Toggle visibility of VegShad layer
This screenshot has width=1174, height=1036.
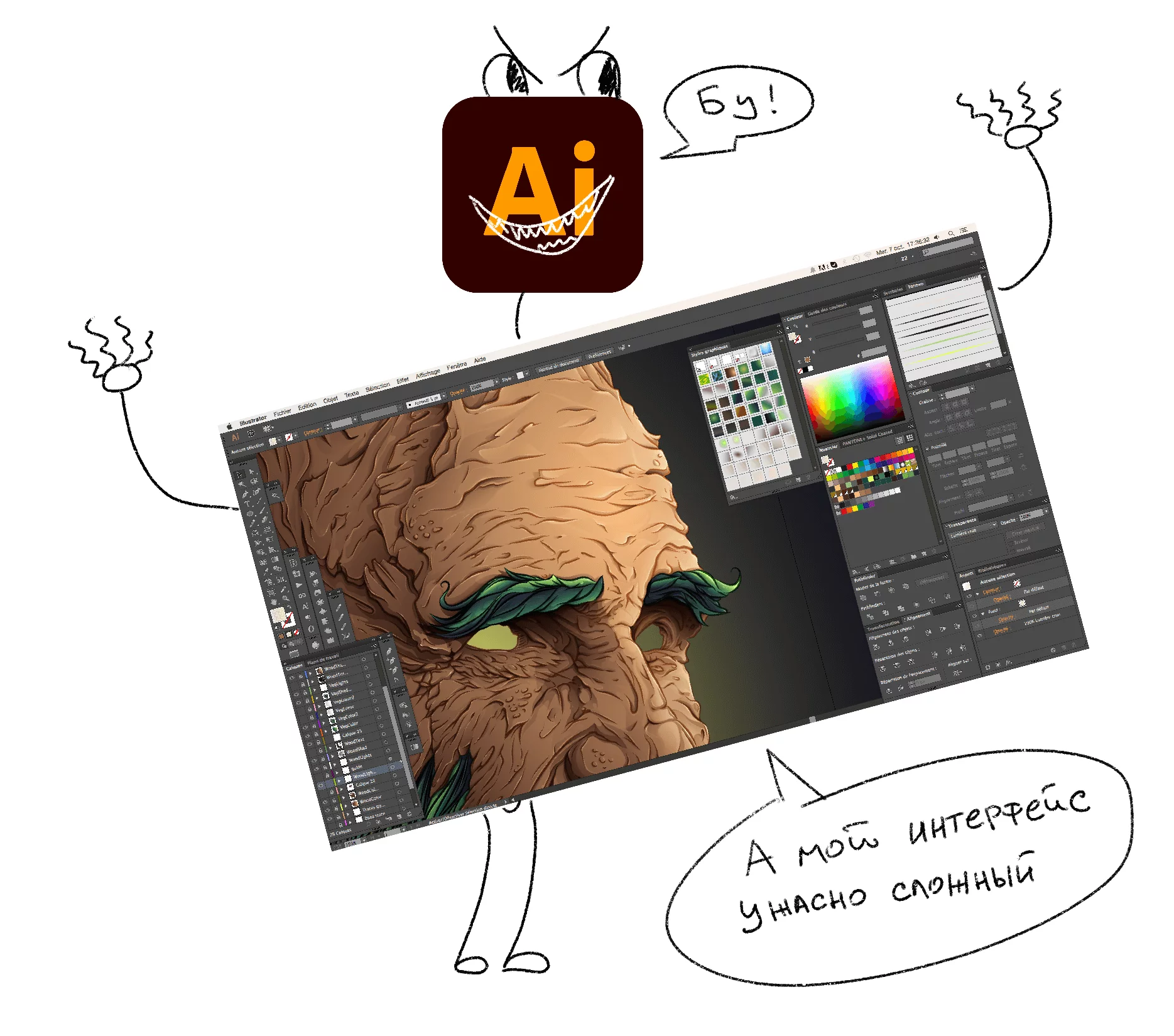tap(298, 702)
